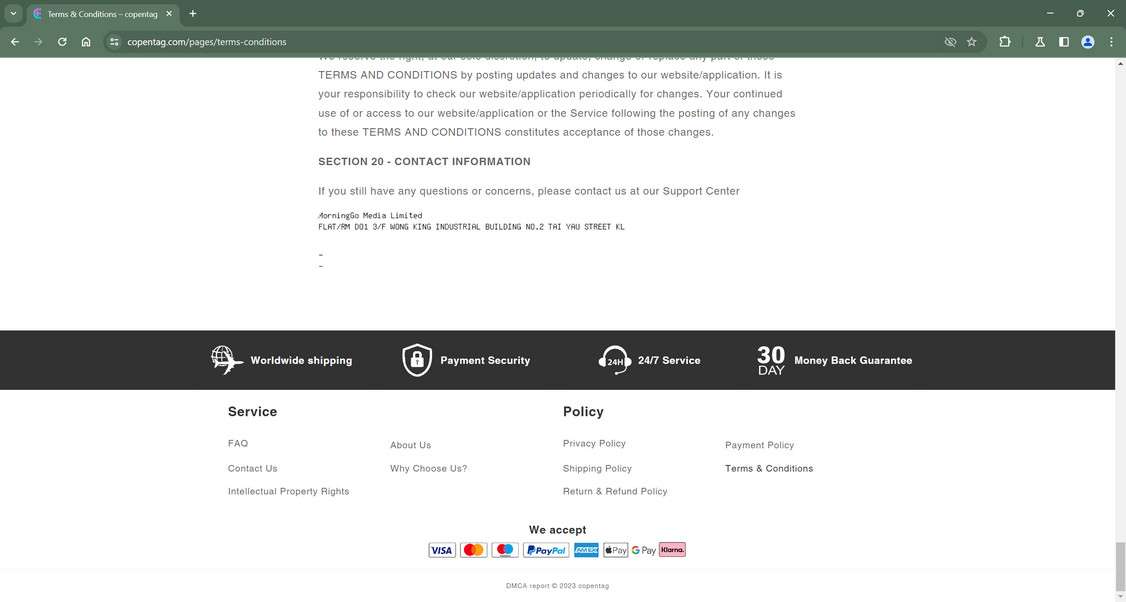Screen dimensions: 1126x602
Task: Open the Chrome three-dot menu
Action: (1110, 42)
